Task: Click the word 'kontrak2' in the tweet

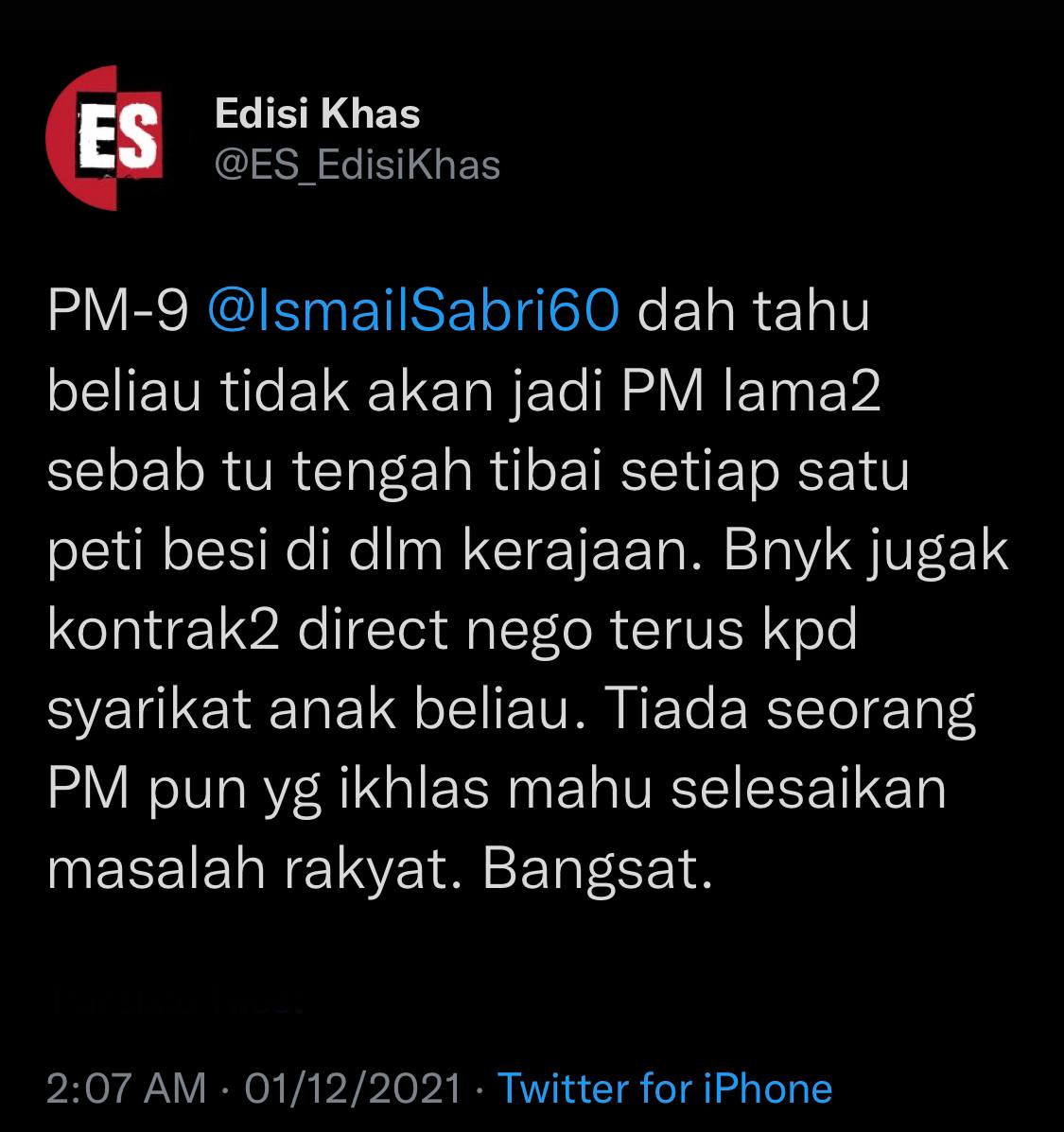Action: 163,629
